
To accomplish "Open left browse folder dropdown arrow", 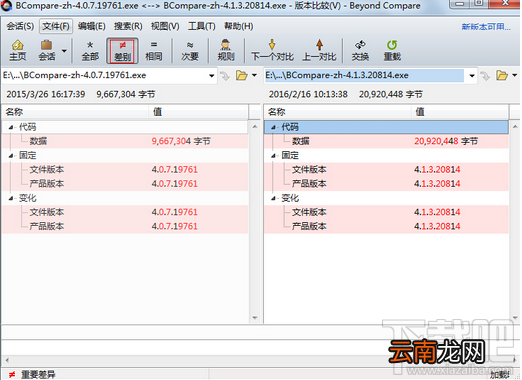I will click(x=254, y=75).
